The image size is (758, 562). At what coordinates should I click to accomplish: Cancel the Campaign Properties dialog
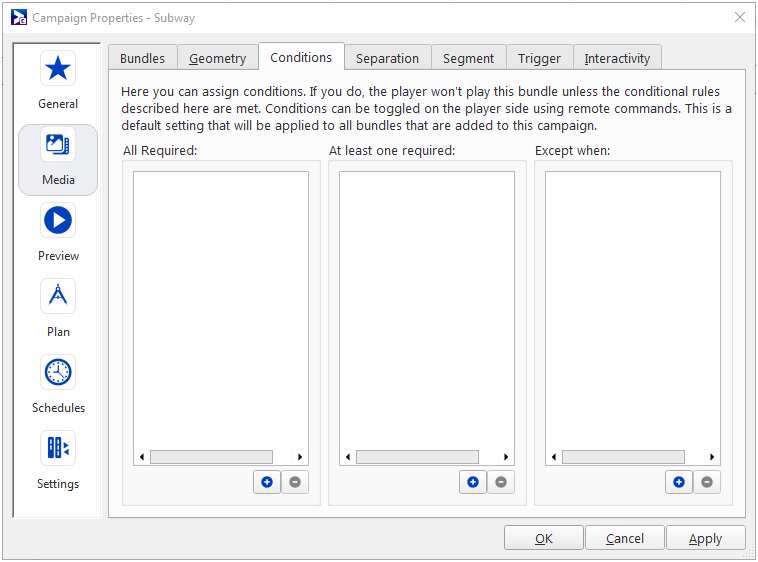click(x=625, y=538)
